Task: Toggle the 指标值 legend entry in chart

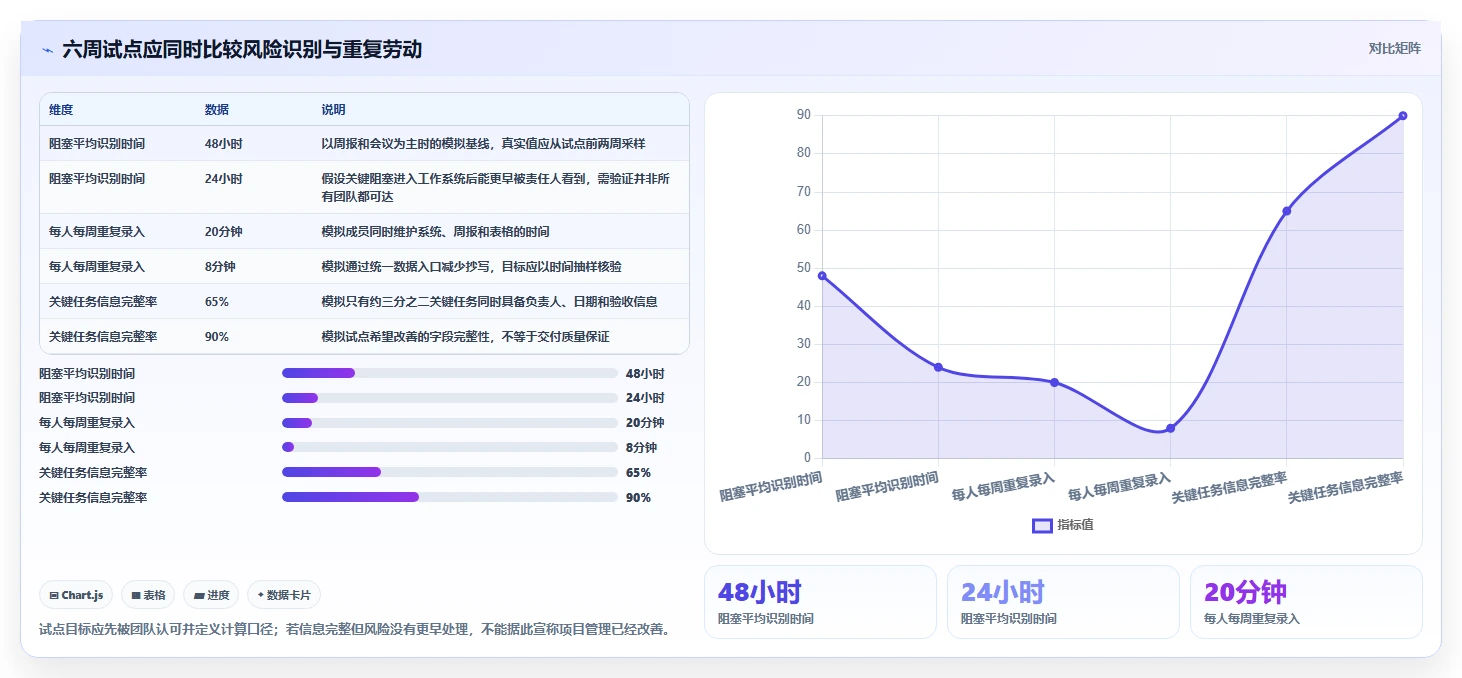Action: [1063, 525]
